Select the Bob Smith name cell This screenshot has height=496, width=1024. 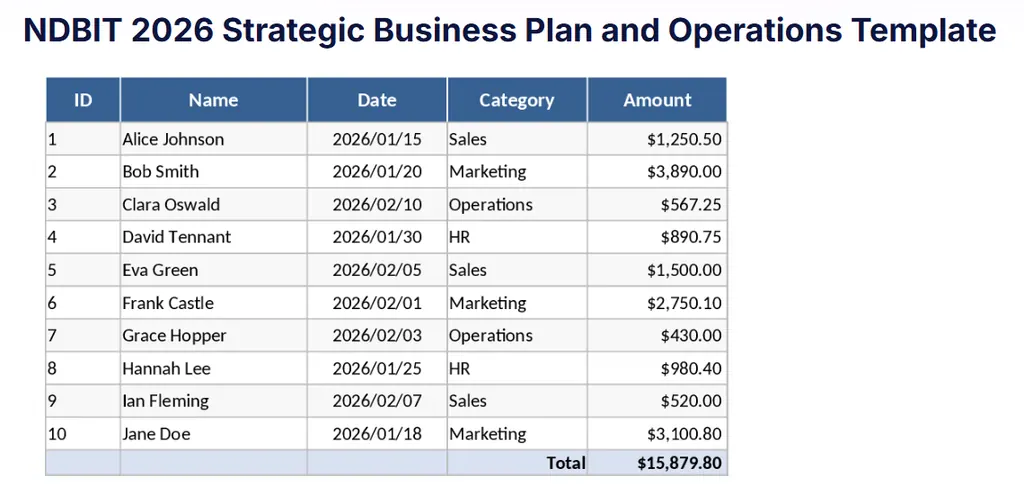(161, 172)
